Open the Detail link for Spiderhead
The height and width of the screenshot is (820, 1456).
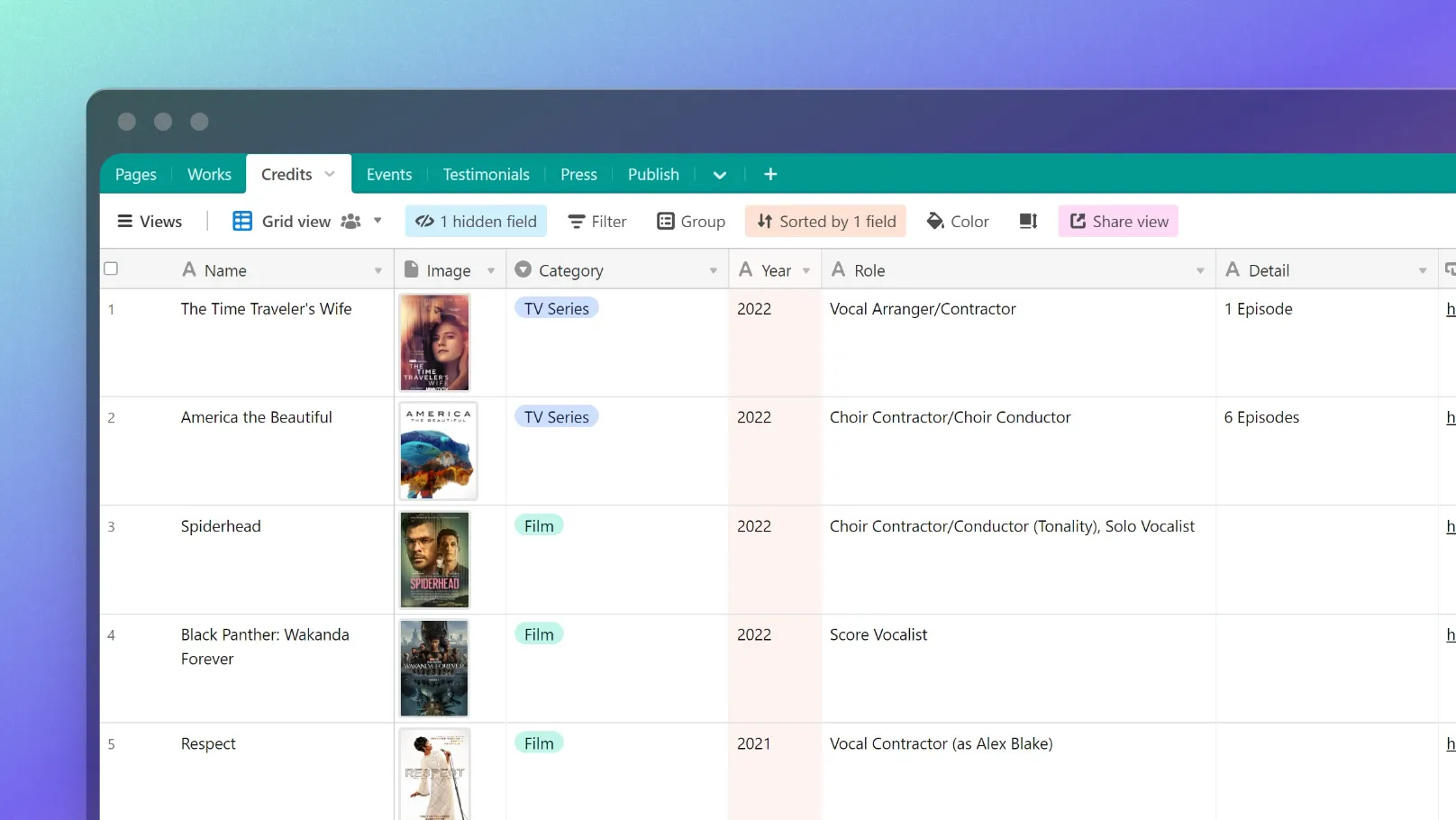coord(1450,526)
